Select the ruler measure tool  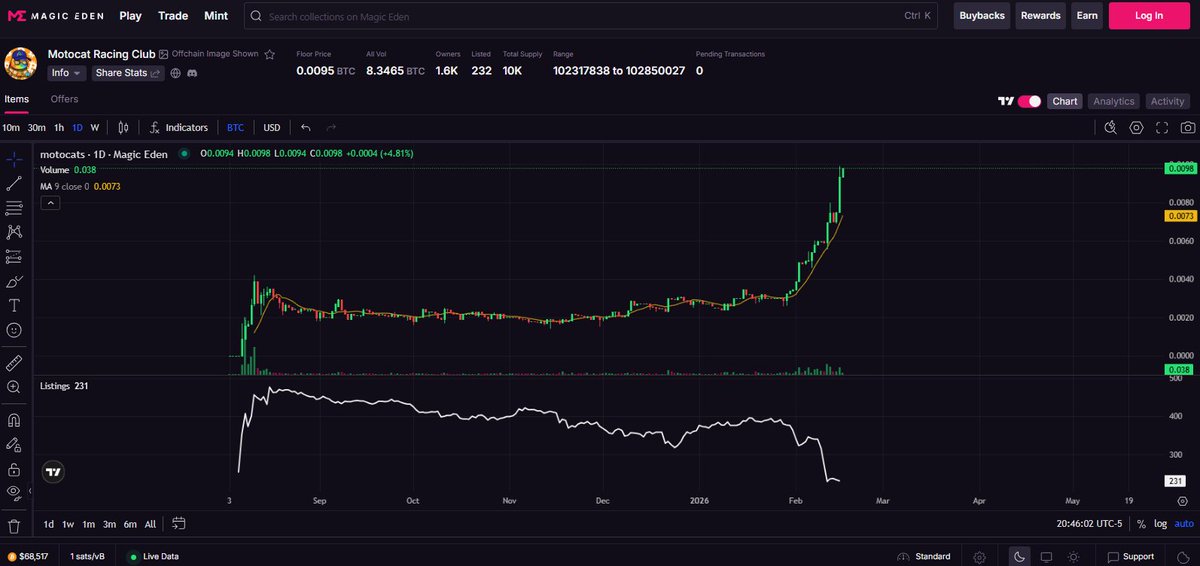14,362
